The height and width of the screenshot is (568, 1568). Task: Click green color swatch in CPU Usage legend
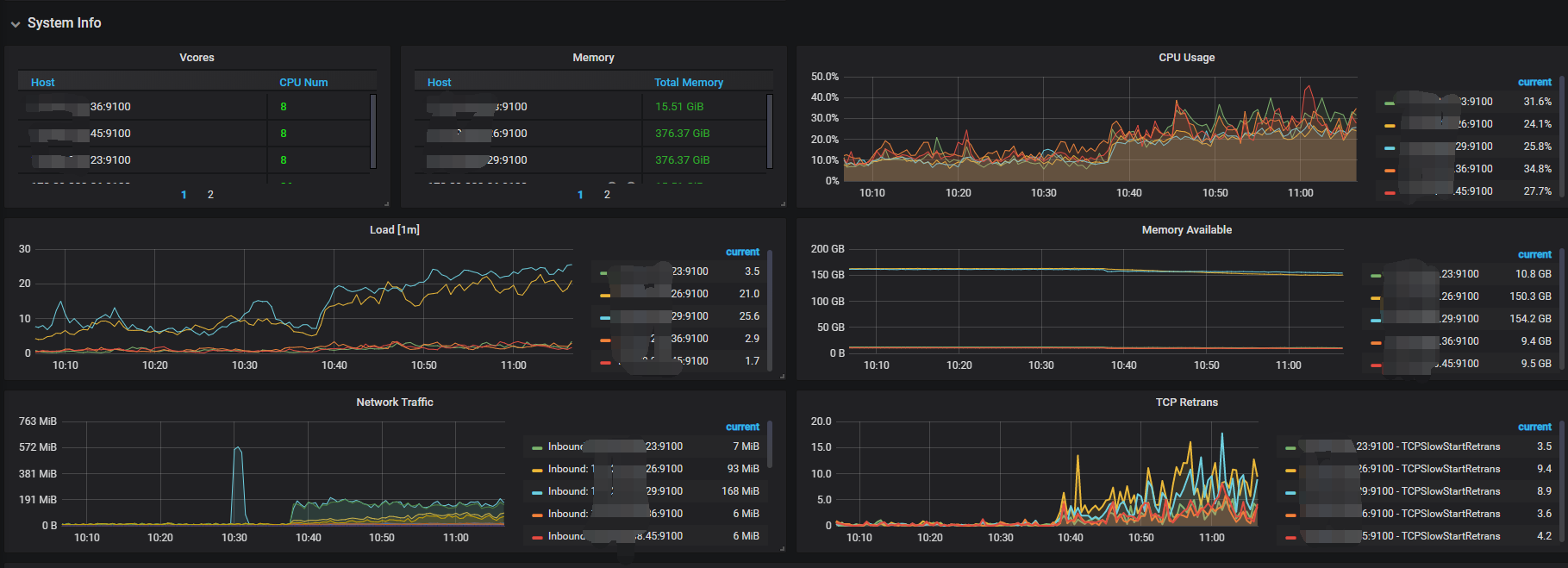pyautogui.click(x=1389, y=103)
